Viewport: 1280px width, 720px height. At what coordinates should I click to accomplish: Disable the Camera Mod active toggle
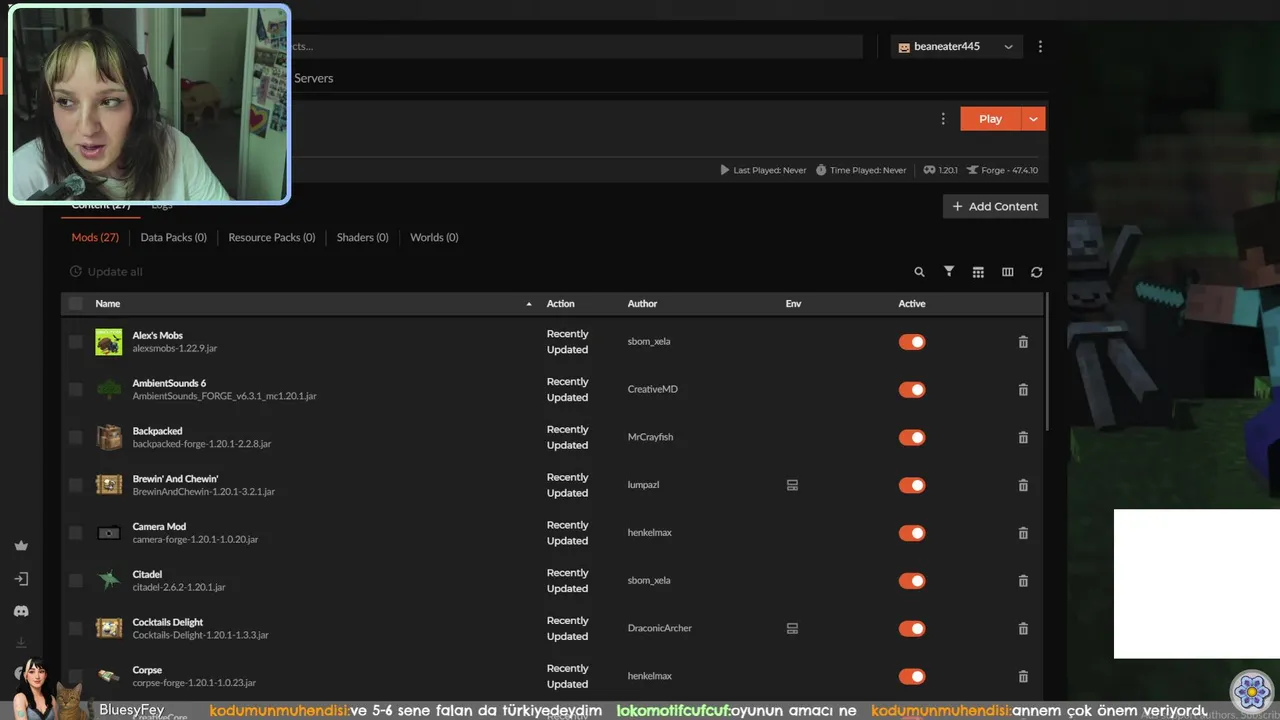coord(912,533)
